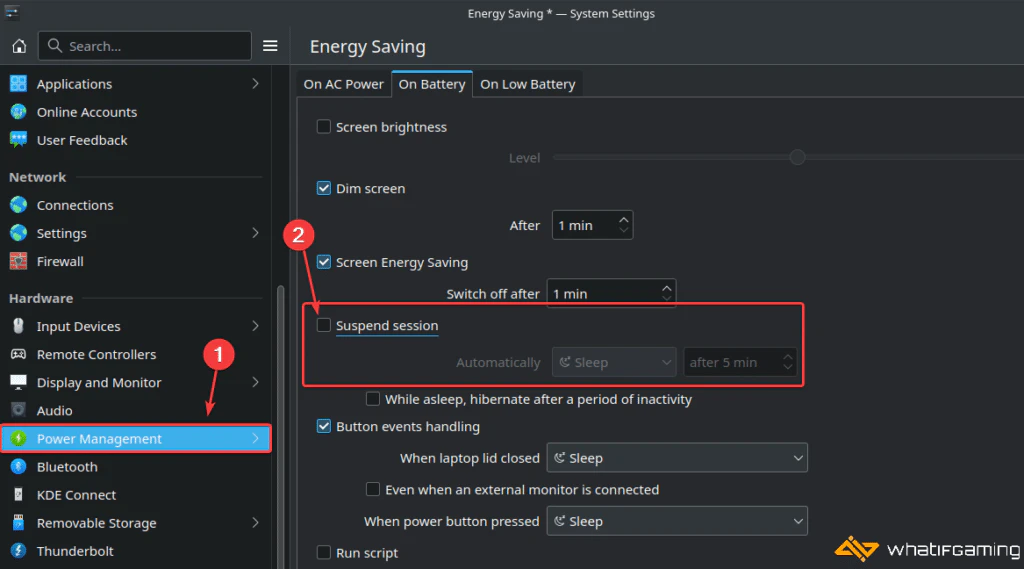
Task: Open the When power button pressed dropdown
Action: 677,521
